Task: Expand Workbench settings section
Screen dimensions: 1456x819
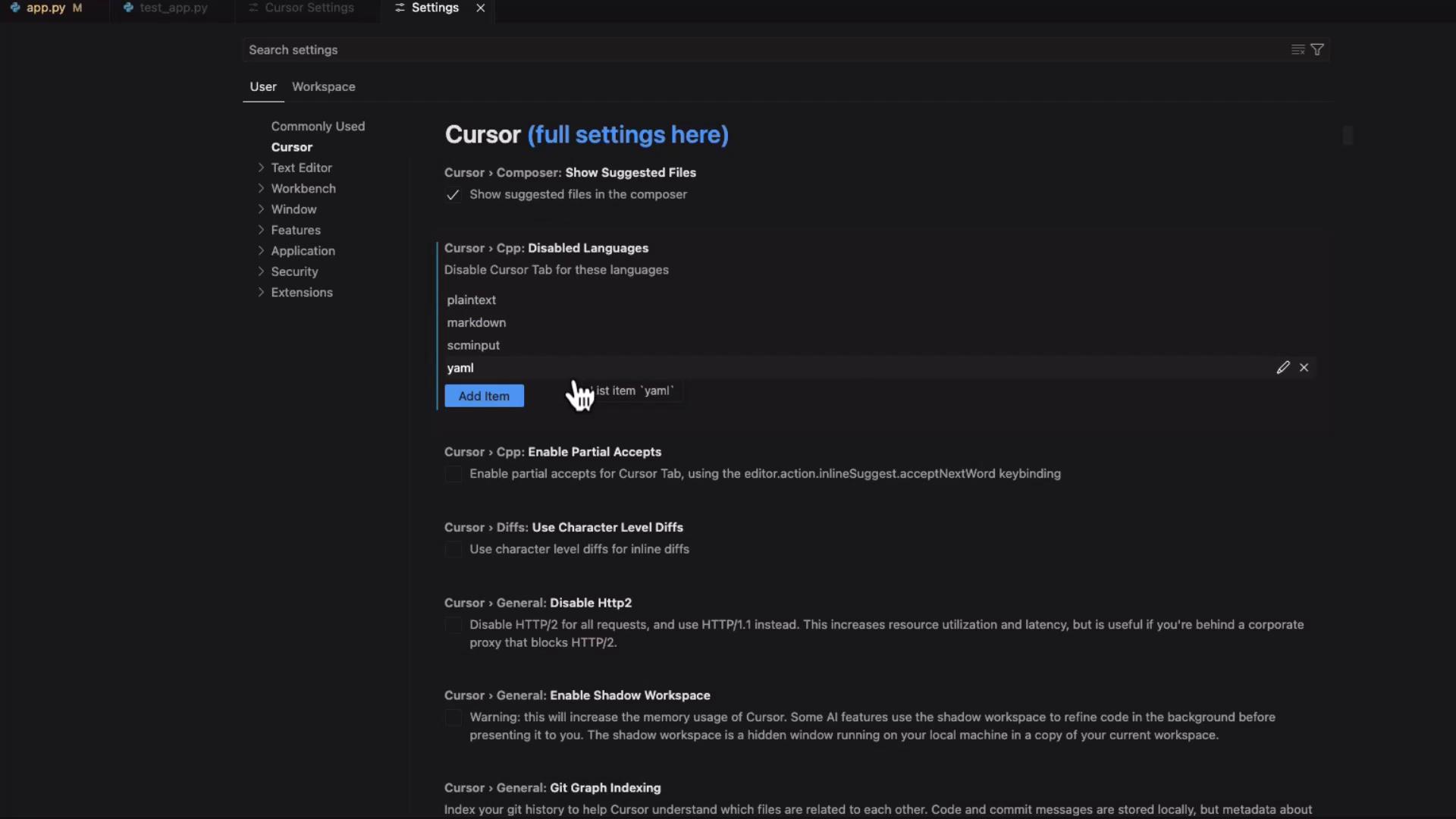Action: (x=261, y=188)
